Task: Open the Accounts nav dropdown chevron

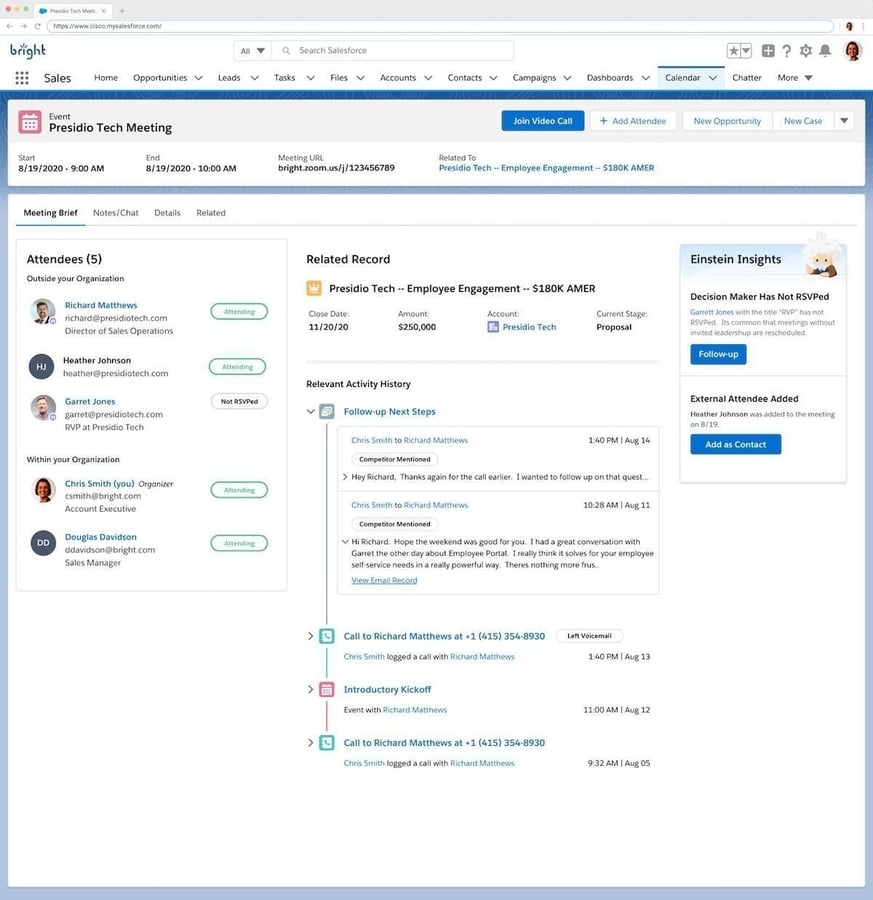Action: click(428, 77)
